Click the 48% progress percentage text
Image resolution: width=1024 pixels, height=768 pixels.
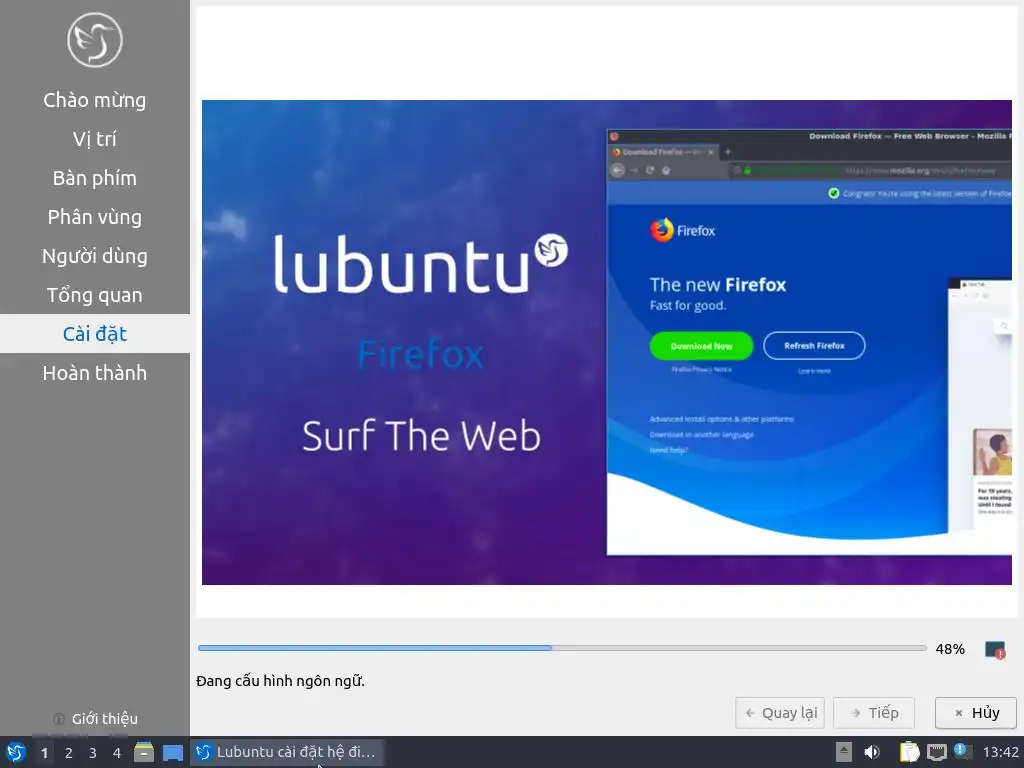coord(950,649)
